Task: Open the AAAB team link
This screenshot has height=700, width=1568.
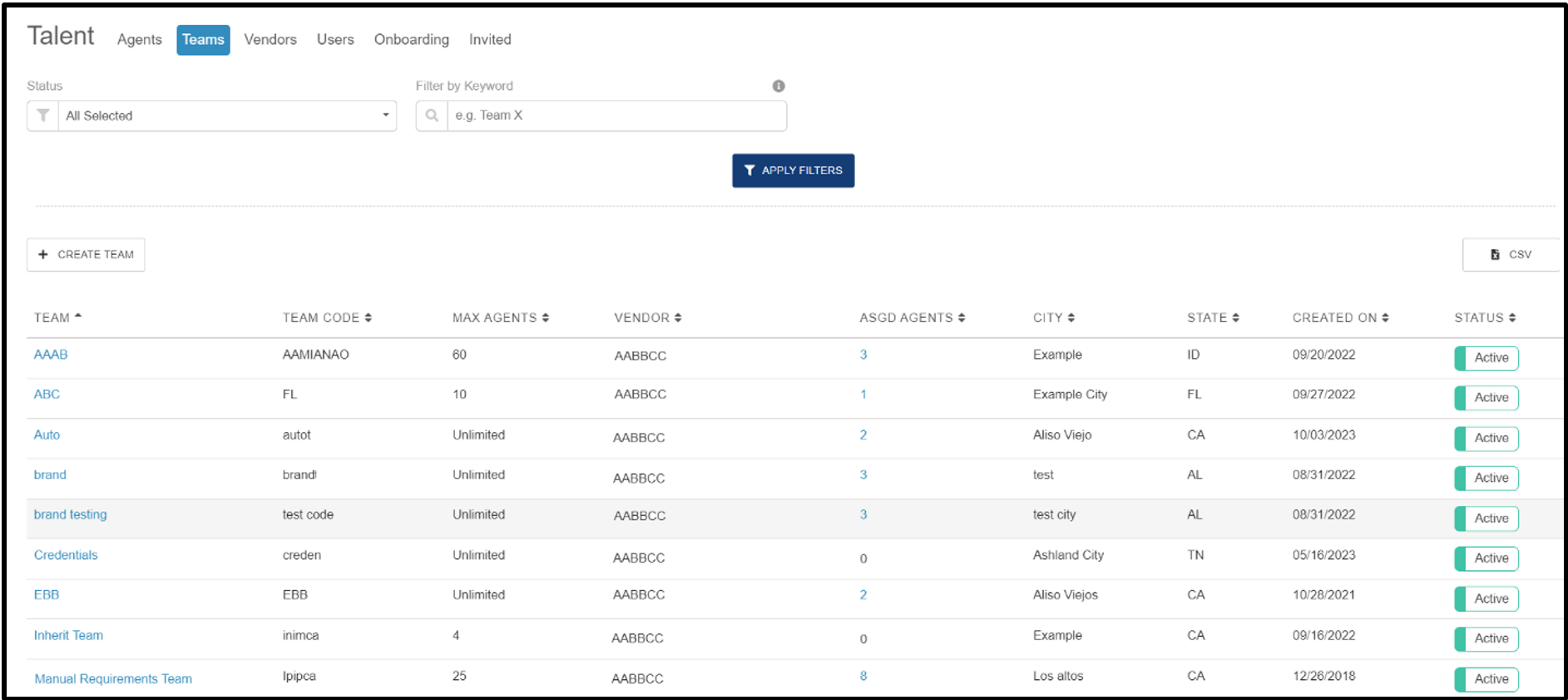Action: 51,355
